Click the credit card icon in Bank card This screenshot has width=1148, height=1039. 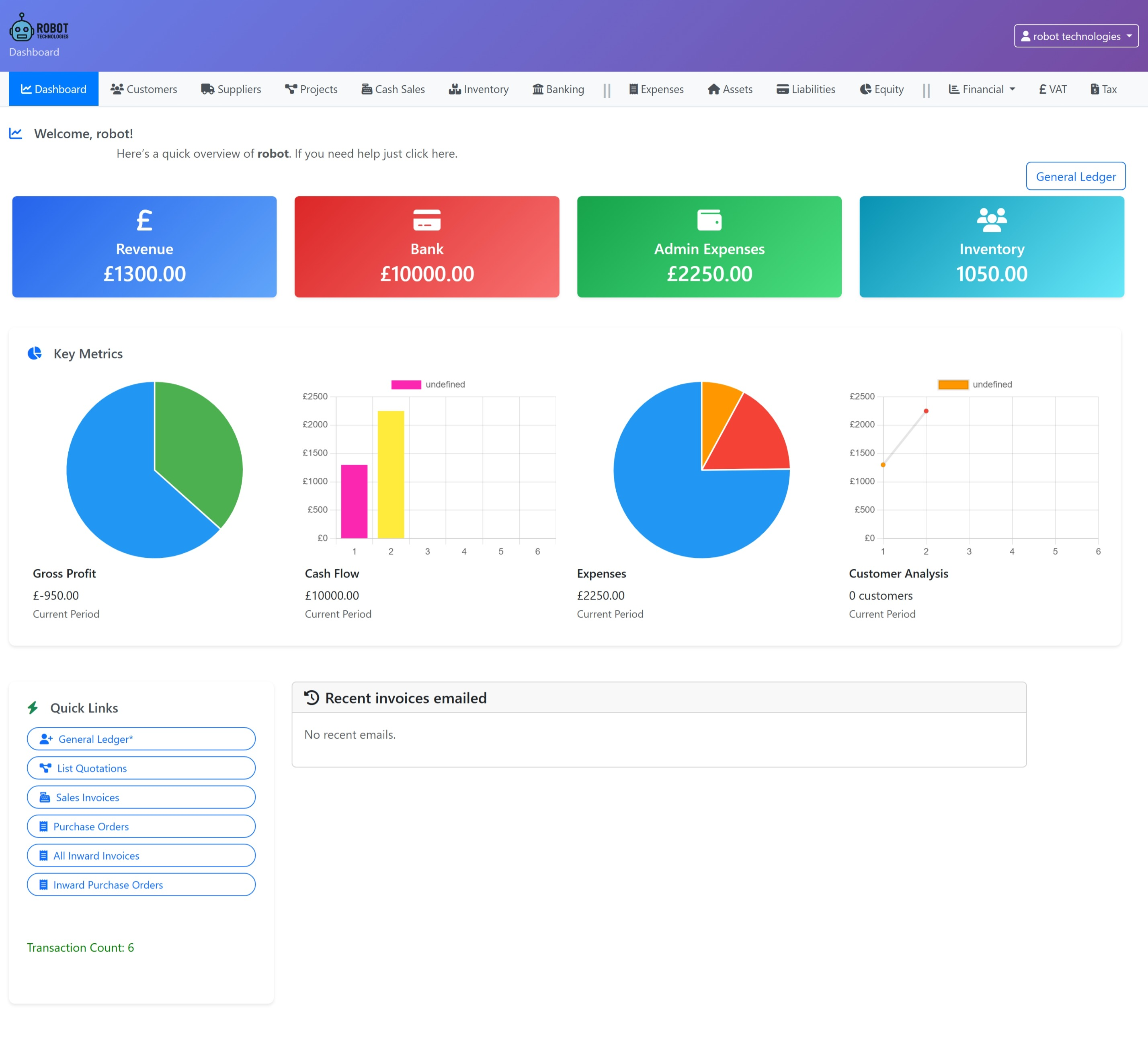(427, 220)
